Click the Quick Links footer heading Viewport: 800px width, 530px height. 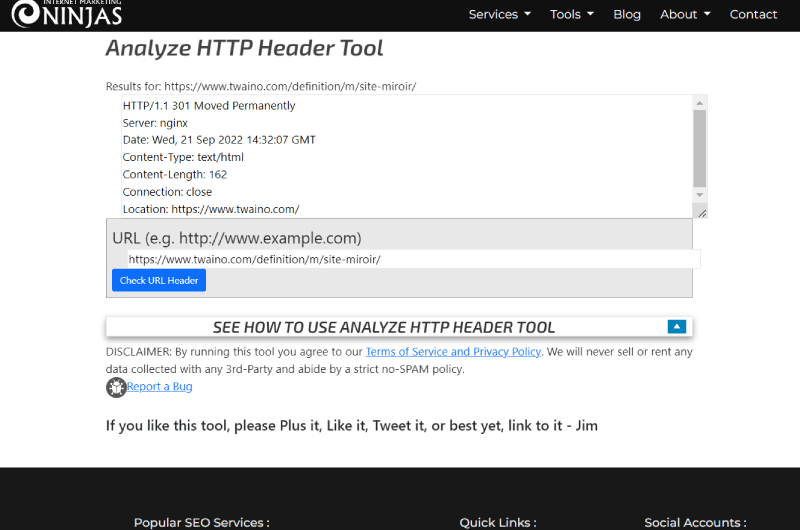click(x=498, y=522)
